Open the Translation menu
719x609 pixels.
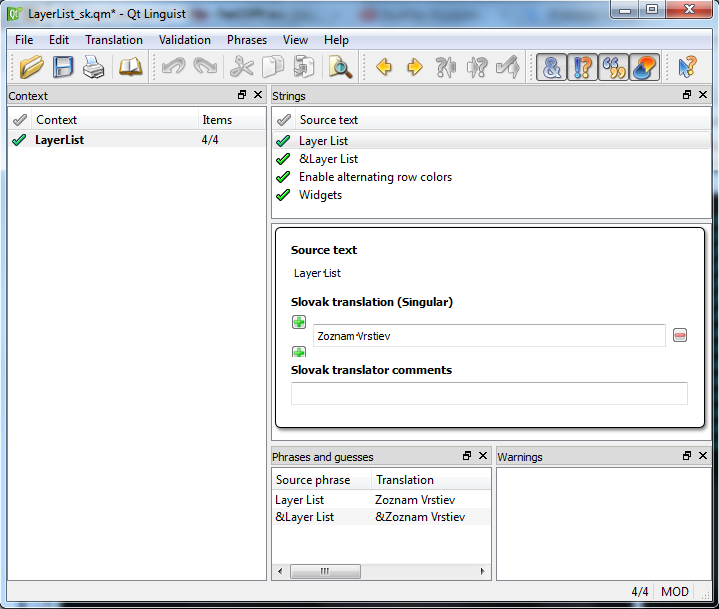tap(114, 40)
